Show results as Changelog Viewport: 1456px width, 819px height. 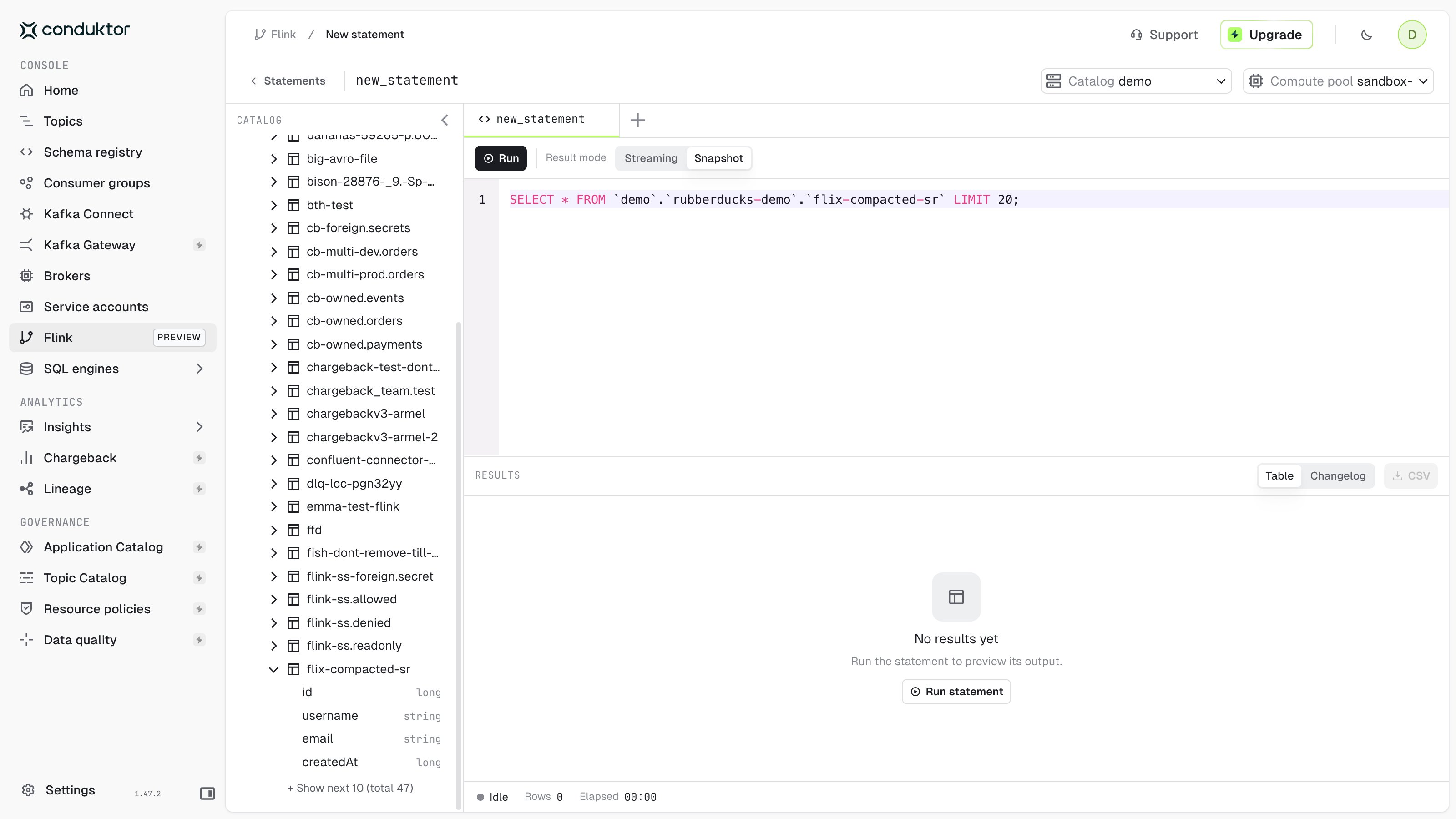click(x=1337, y=476)
